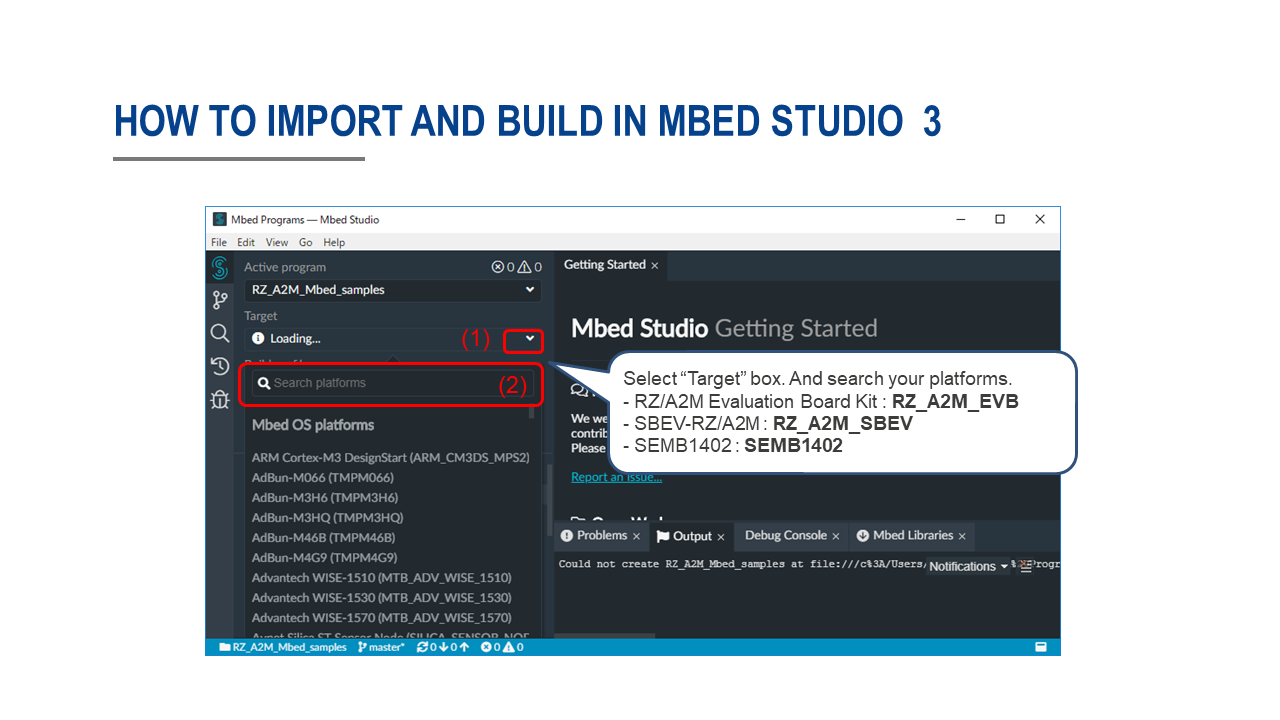The width and height of the screenshot is (1280, 720).
Task: Click the magnifier icon in Search platforms
Action: (x=264, y=383)
